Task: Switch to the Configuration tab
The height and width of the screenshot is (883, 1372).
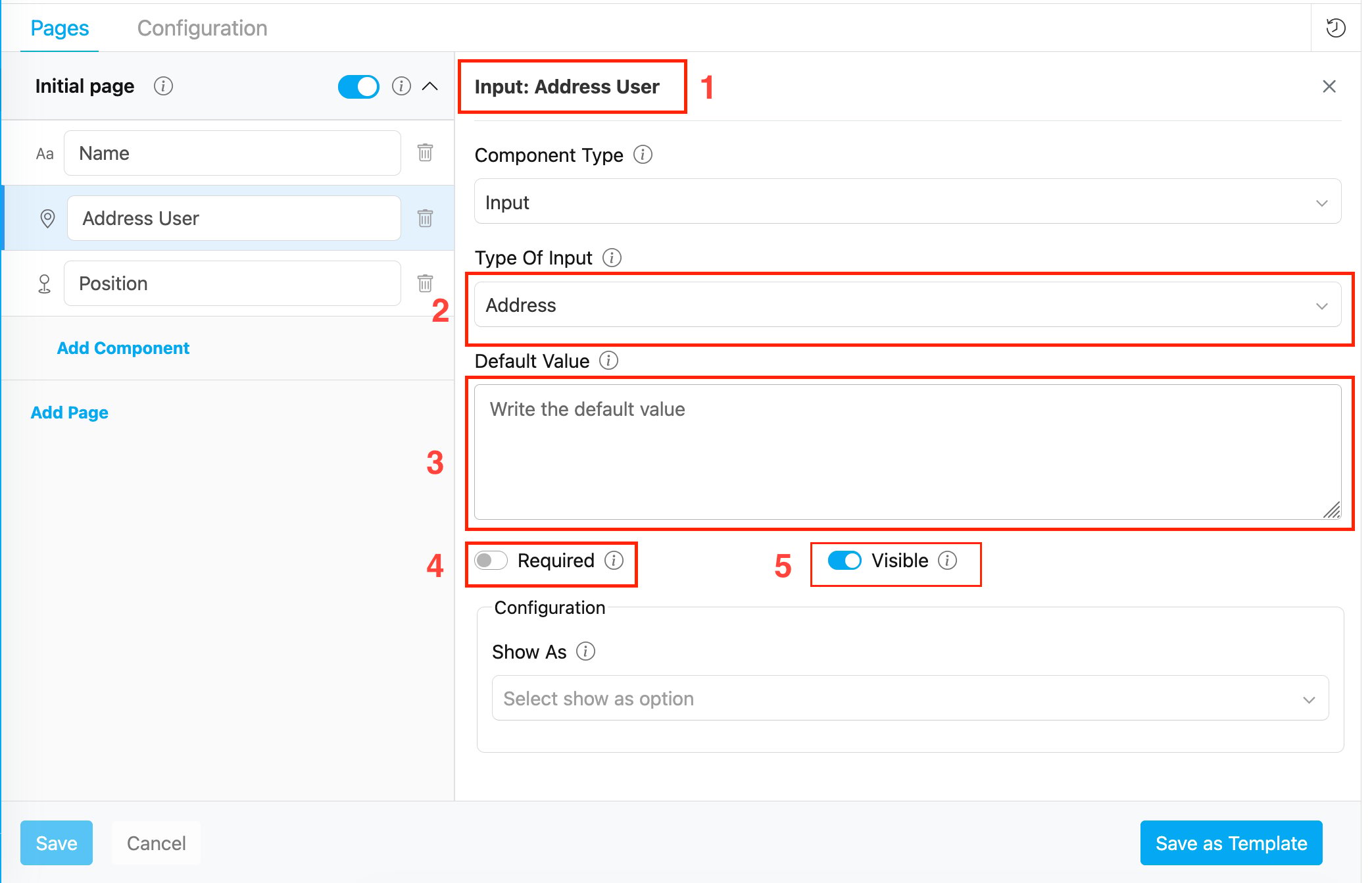Action: pyautogui.click(x=203, y=28)
